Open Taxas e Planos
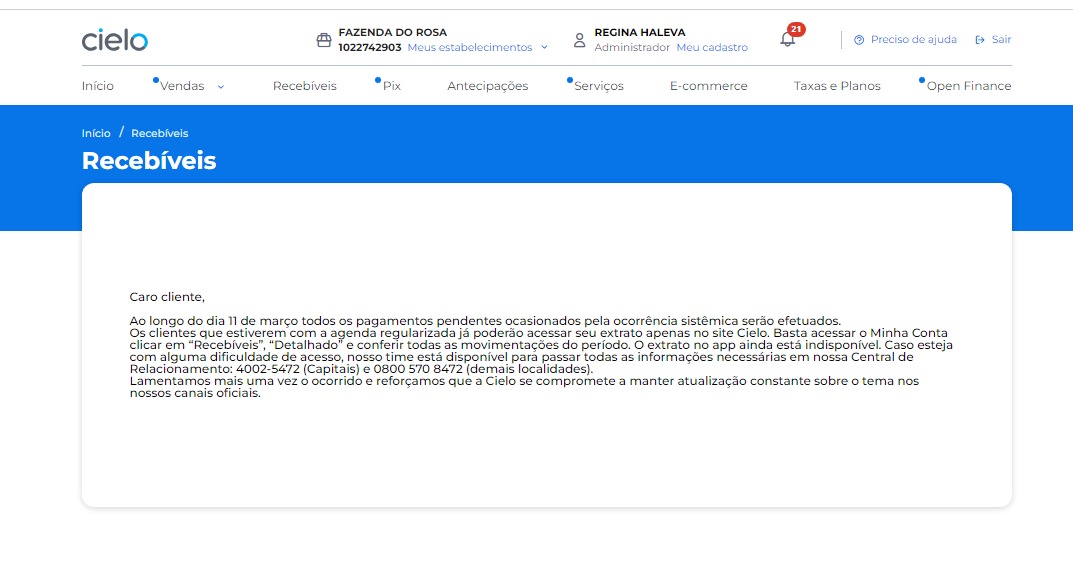 pyautogui.click(x=837, y=86)
